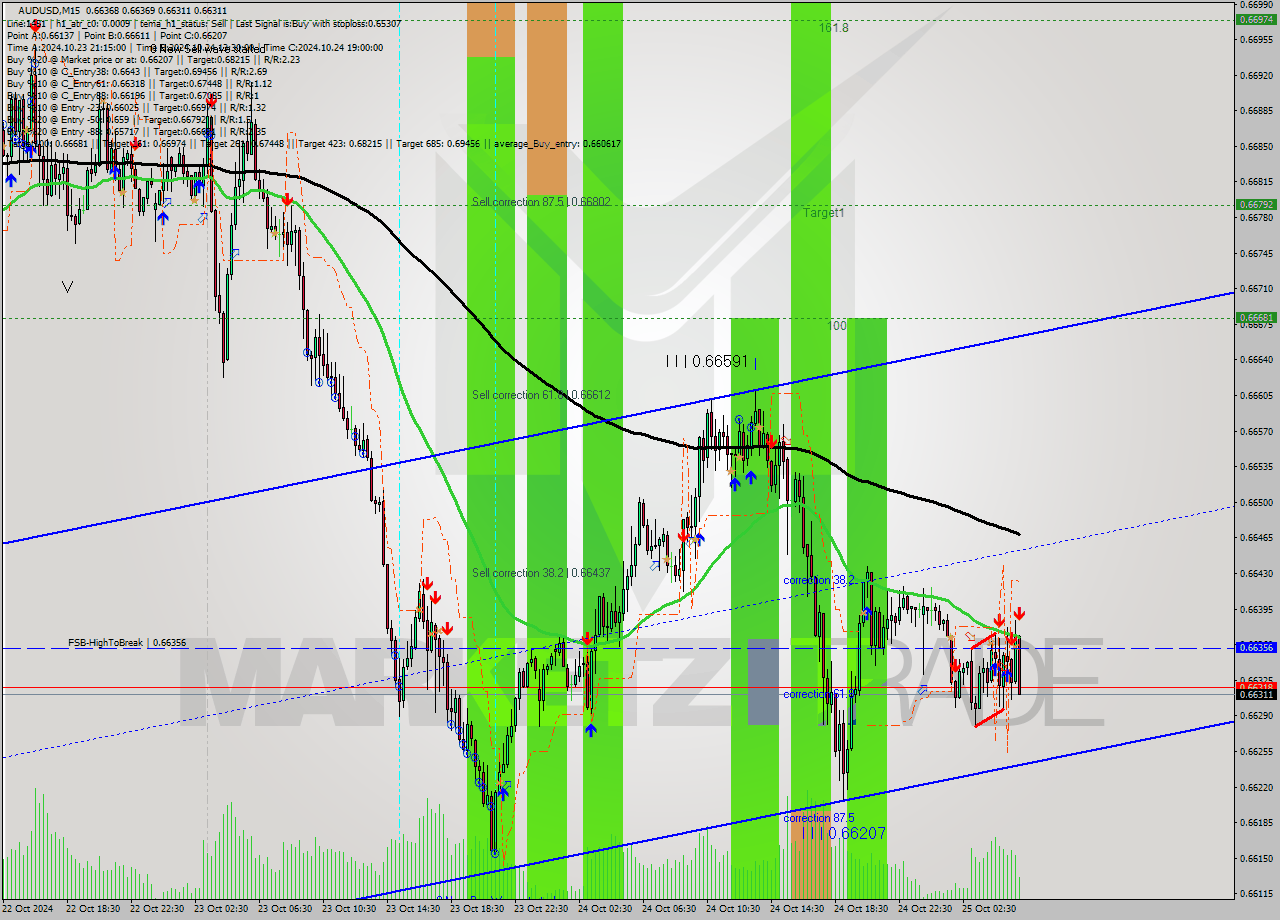The image size is (1280, 920).
Task: Click price axis value 0.66570
Action: [1257, 431]
